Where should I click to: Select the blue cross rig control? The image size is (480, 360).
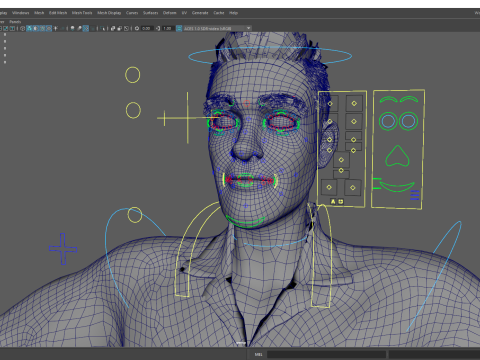click(x=63, y=249)
